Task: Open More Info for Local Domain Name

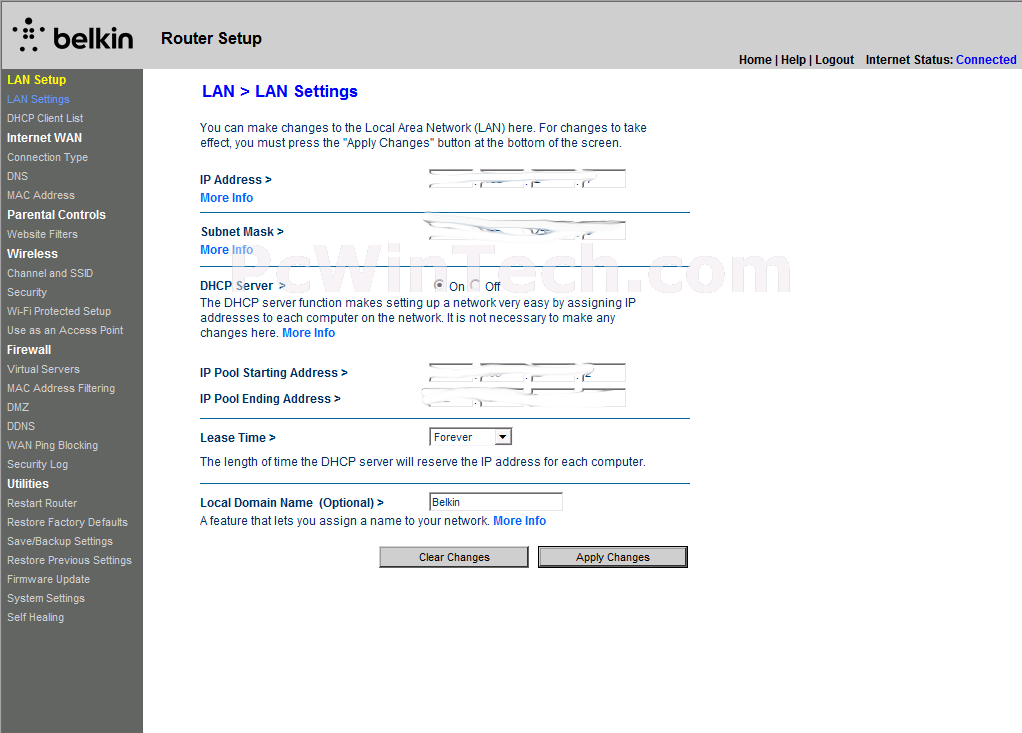Action: 519,521
